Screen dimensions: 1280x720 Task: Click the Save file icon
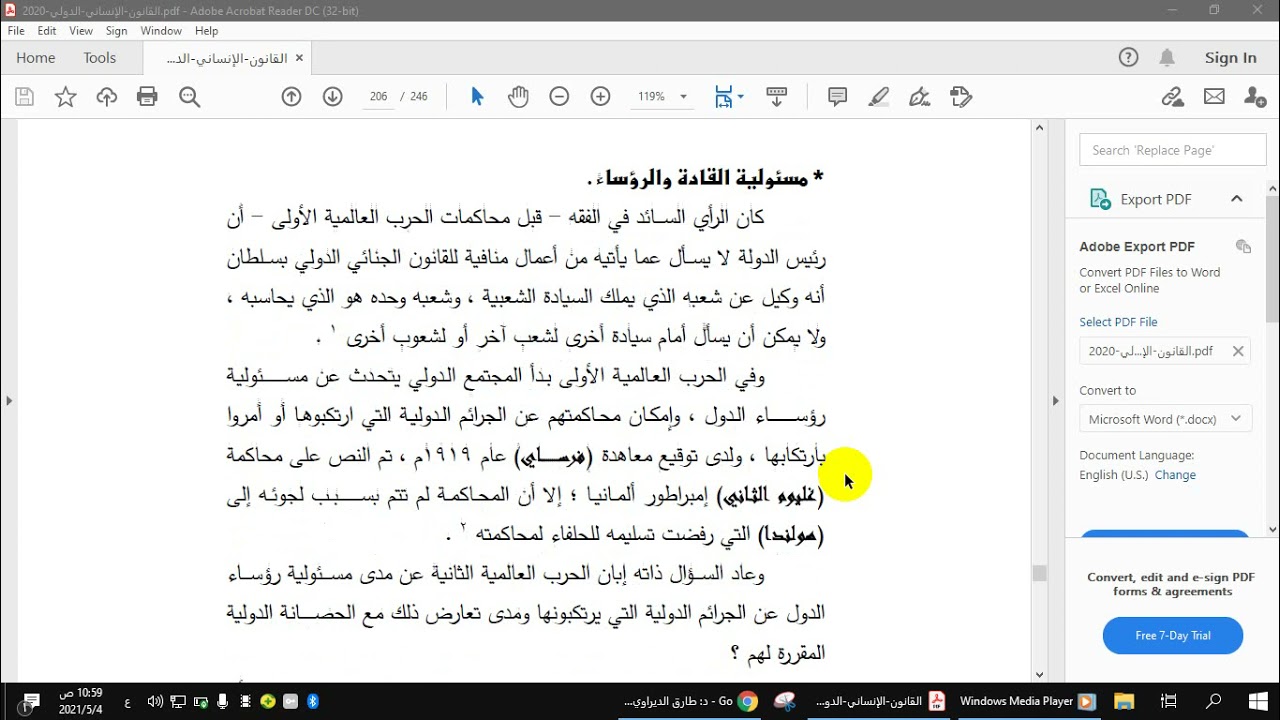[x=25, y=97]
